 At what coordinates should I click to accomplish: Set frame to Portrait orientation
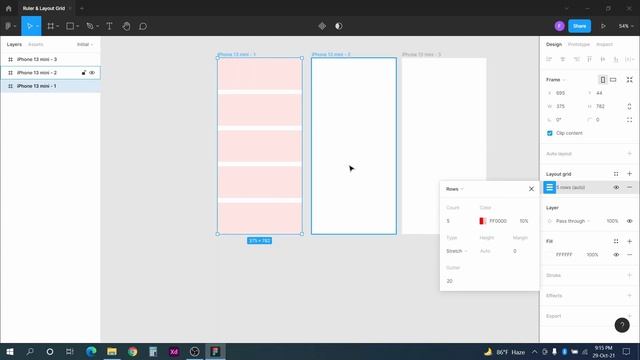[x=602, y=80]
